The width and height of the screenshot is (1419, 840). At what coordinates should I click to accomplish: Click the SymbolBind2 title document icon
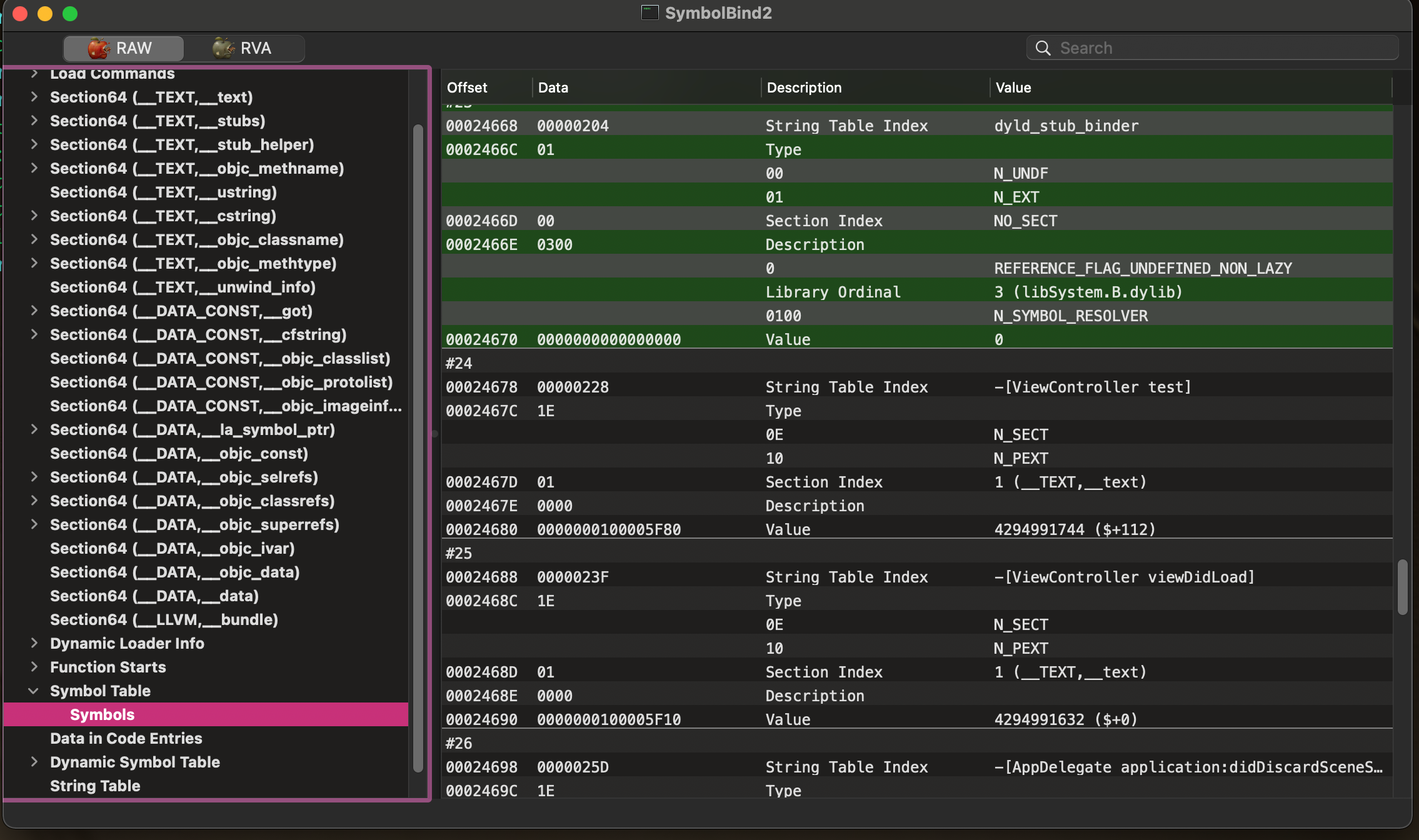650,12
